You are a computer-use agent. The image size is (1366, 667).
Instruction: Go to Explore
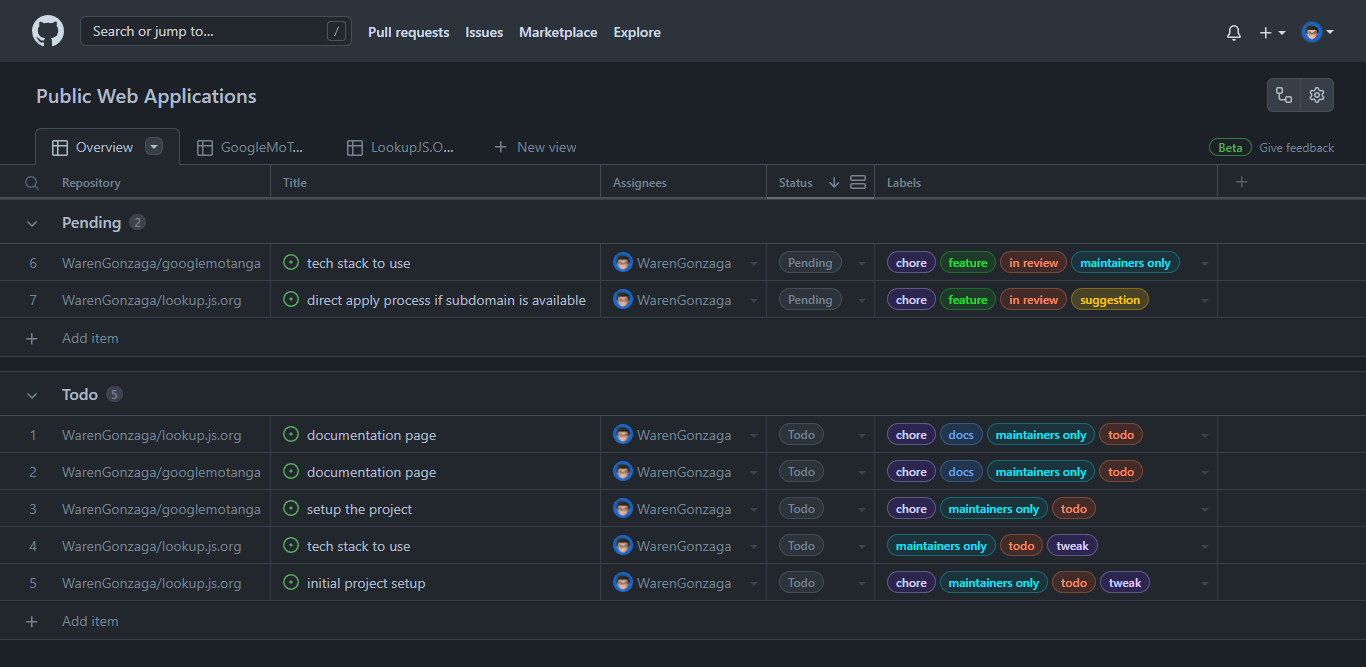(x=637, y=32)
